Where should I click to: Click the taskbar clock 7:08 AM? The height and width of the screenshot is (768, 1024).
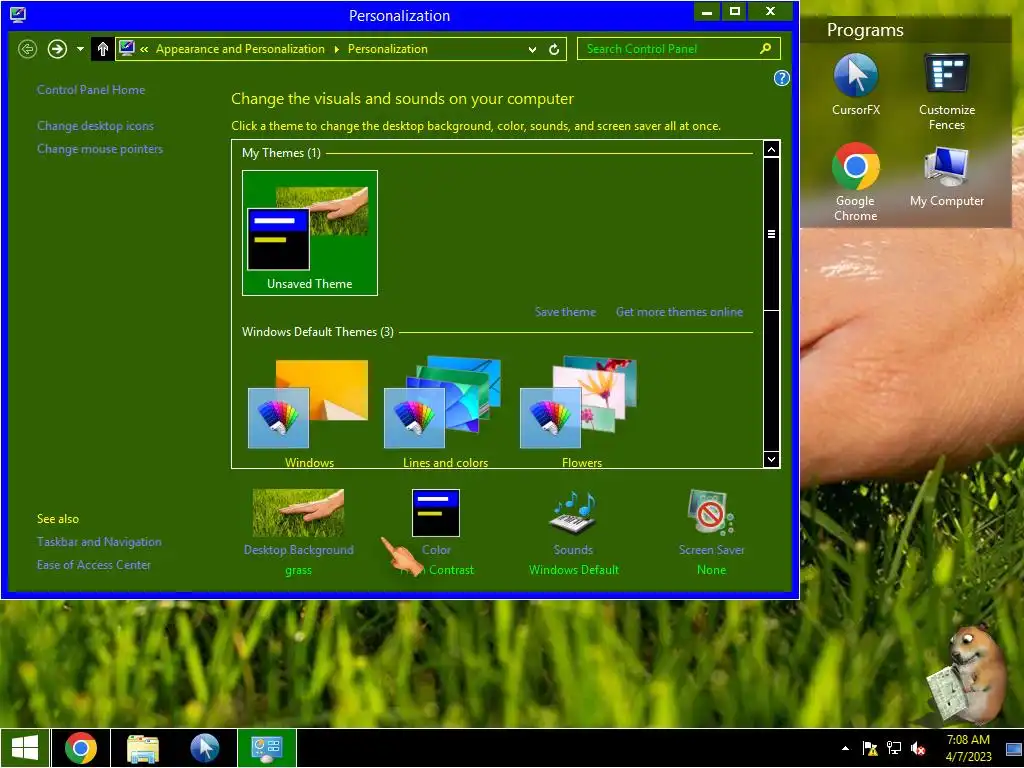click(x=968, y=748)
